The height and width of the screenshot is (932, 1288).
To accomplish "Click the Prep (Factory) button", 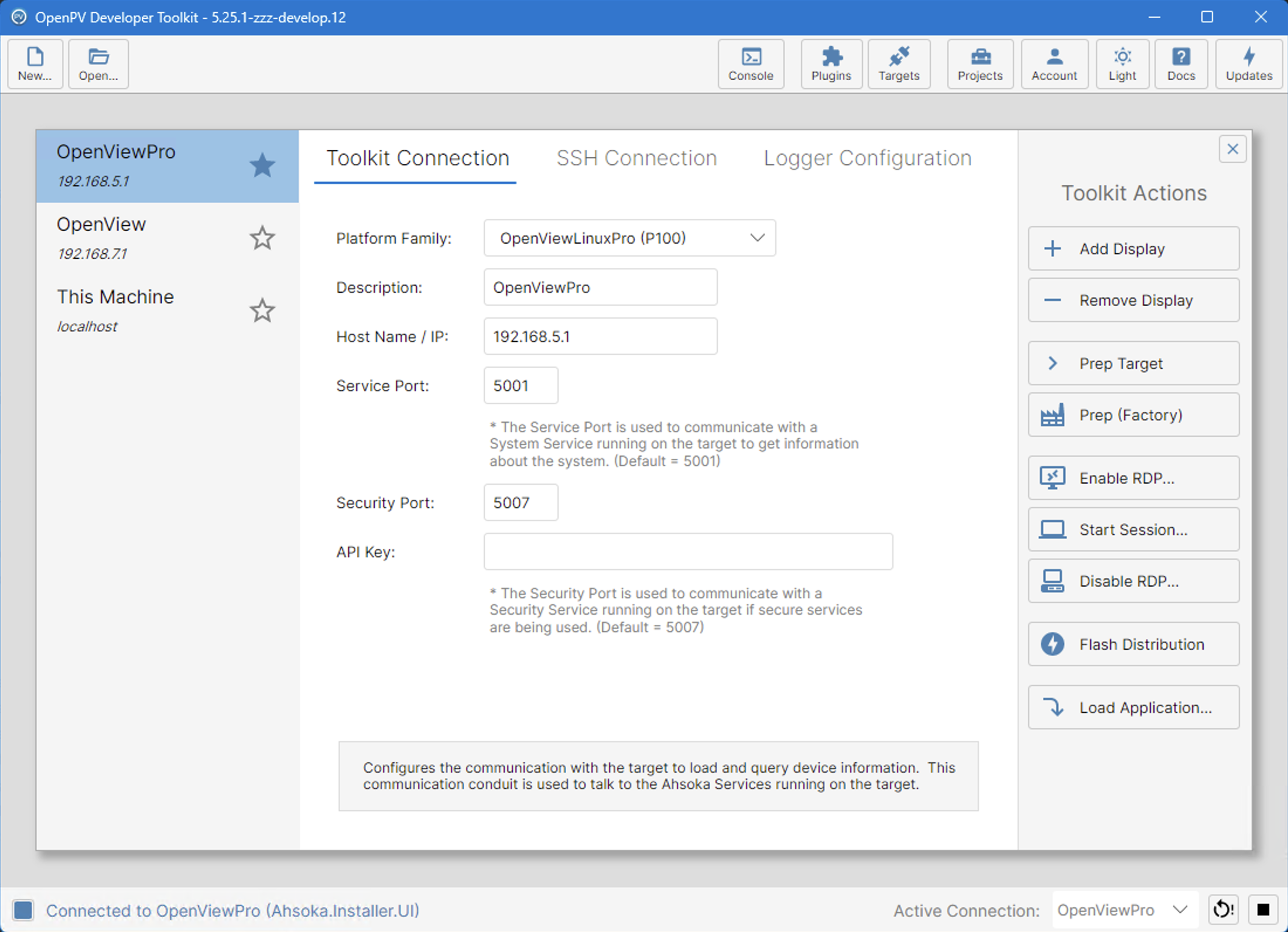I will [1133, 415].
